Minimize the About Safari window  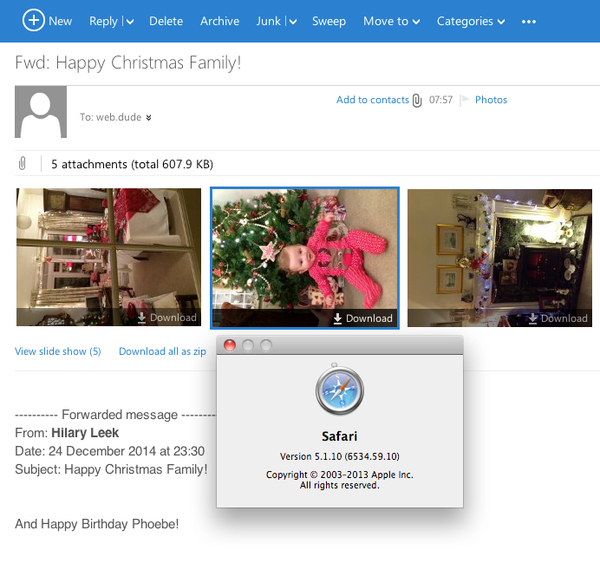pyautogui.click(x=248, y=345)
